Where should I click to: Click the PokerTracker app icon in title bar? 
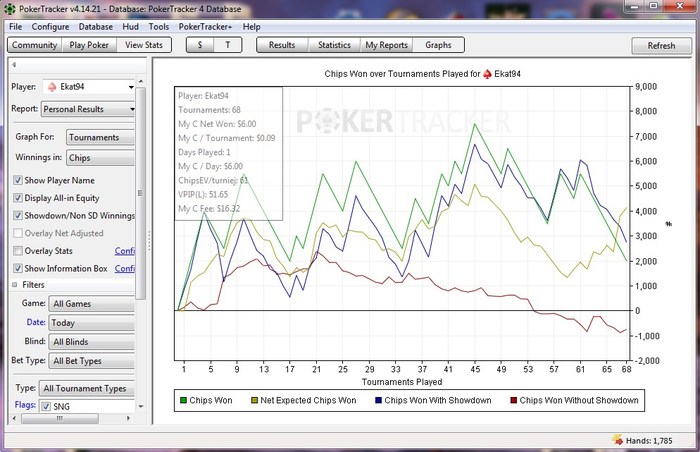9,8
